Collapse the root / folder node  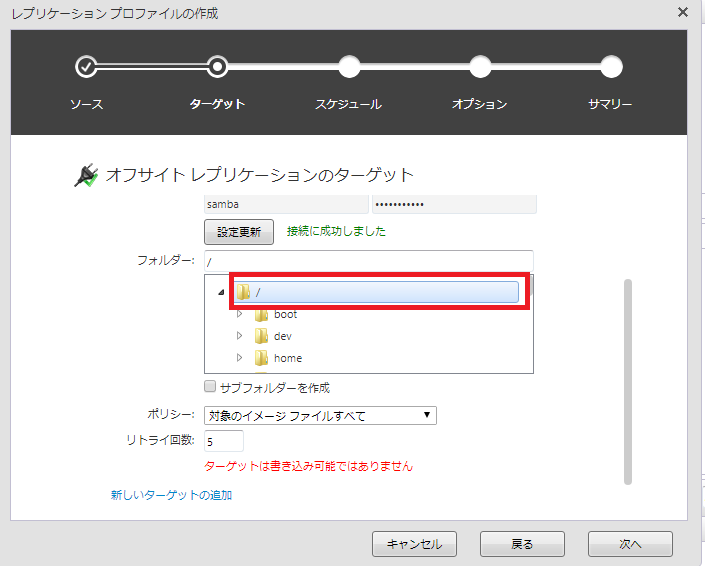click(221, 293)
